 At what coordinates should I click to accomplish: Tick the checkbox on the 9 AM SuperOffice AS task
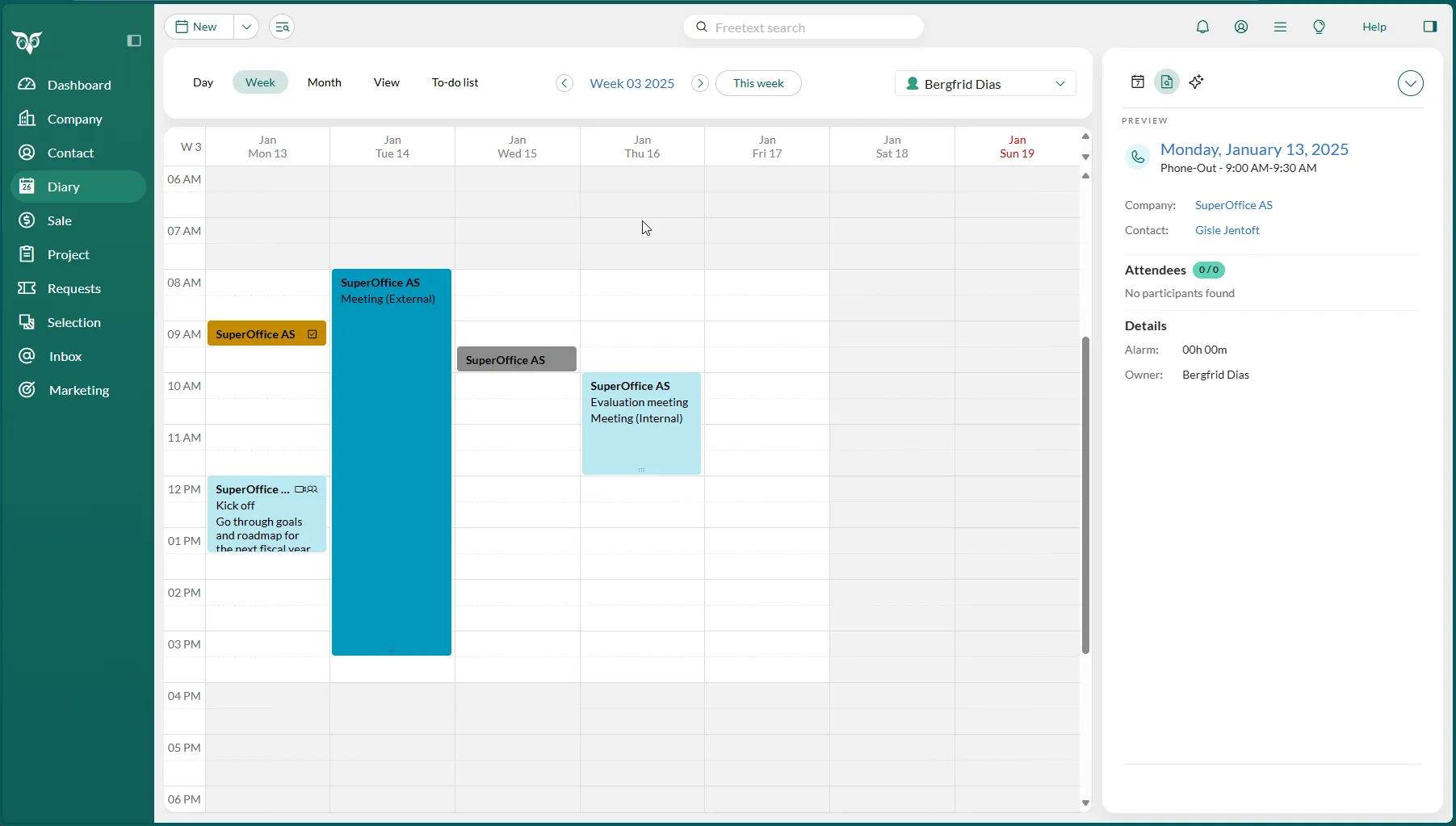(x=313, y=334)
